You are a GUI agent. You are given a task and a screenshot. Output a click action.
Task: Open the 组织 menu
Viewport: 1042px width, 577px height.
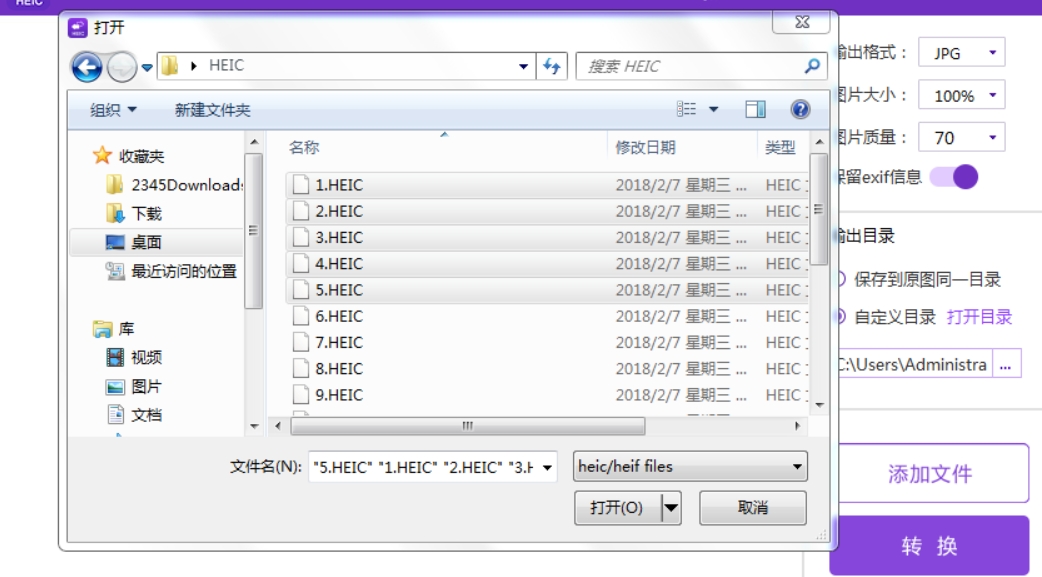pyautogui.click(x=113, y=110)
